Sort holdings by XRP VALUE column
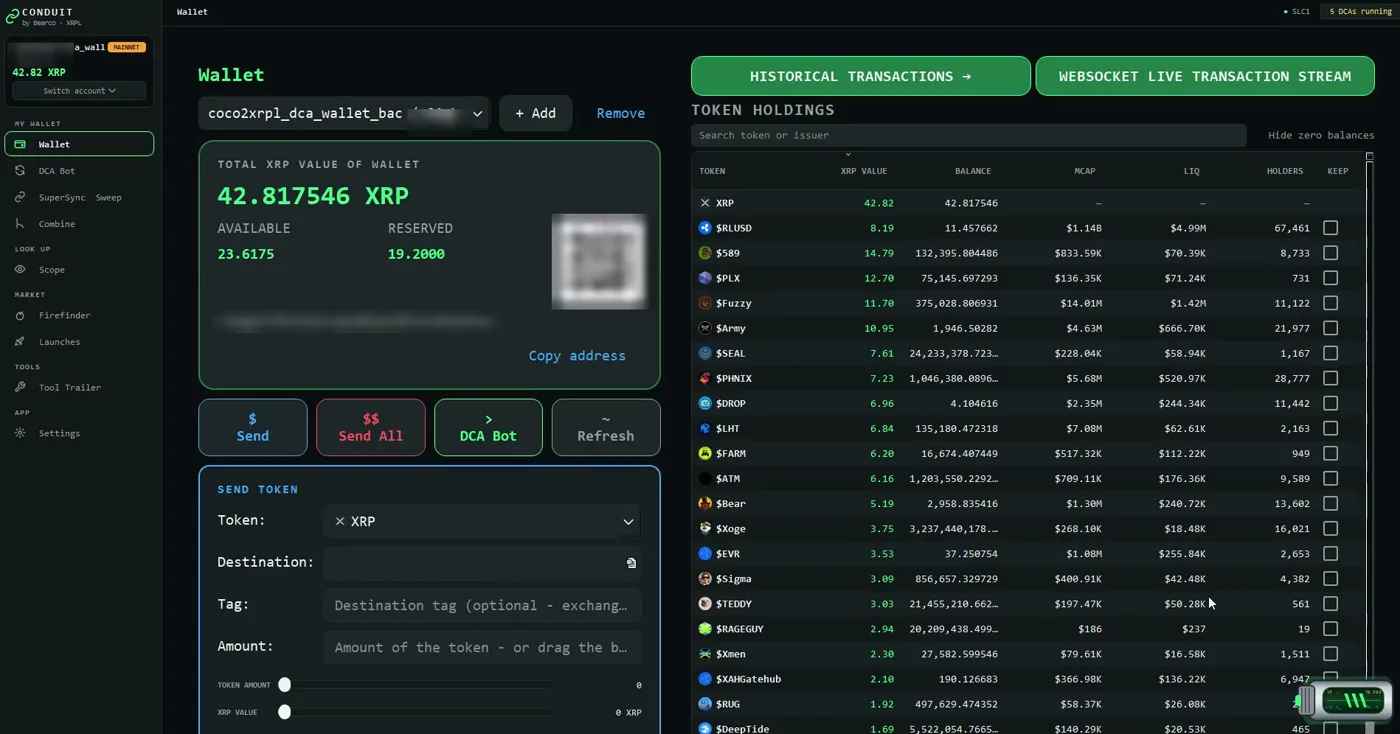 click(863, 171)
